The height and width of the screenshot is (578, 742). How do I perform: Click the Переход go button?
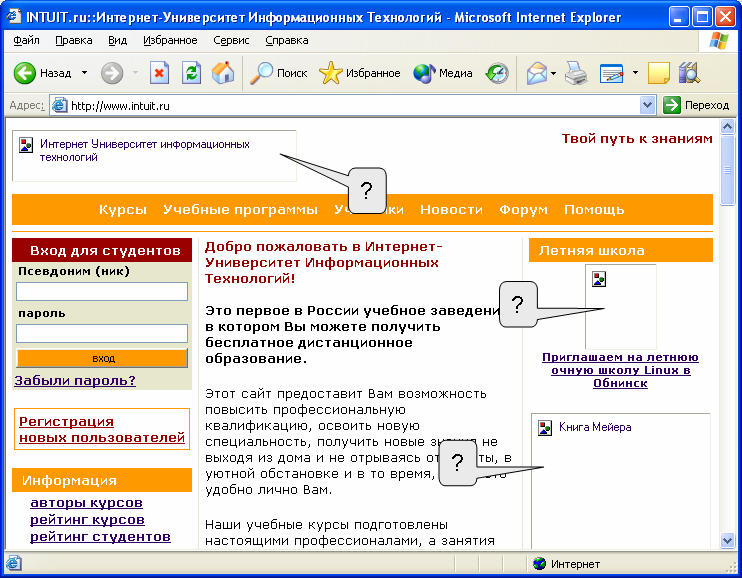696,105
